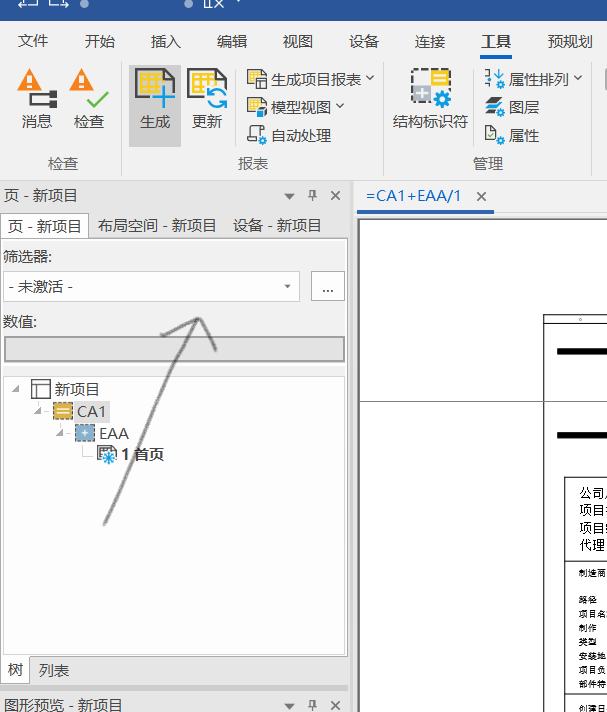This screenshot has width=607, height=712.
Task: Switch to the 连接 ribbon tab
Action: (430, 41)
